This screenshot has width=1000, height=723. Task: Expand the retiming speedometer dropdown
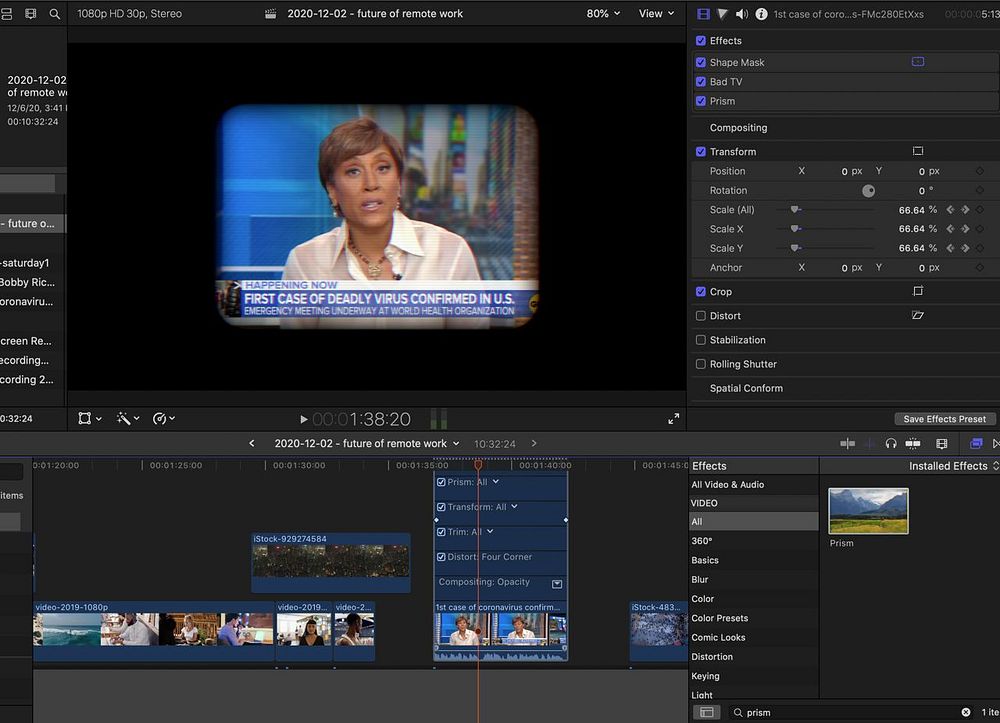pyautogui.click(x=164, y=419)
